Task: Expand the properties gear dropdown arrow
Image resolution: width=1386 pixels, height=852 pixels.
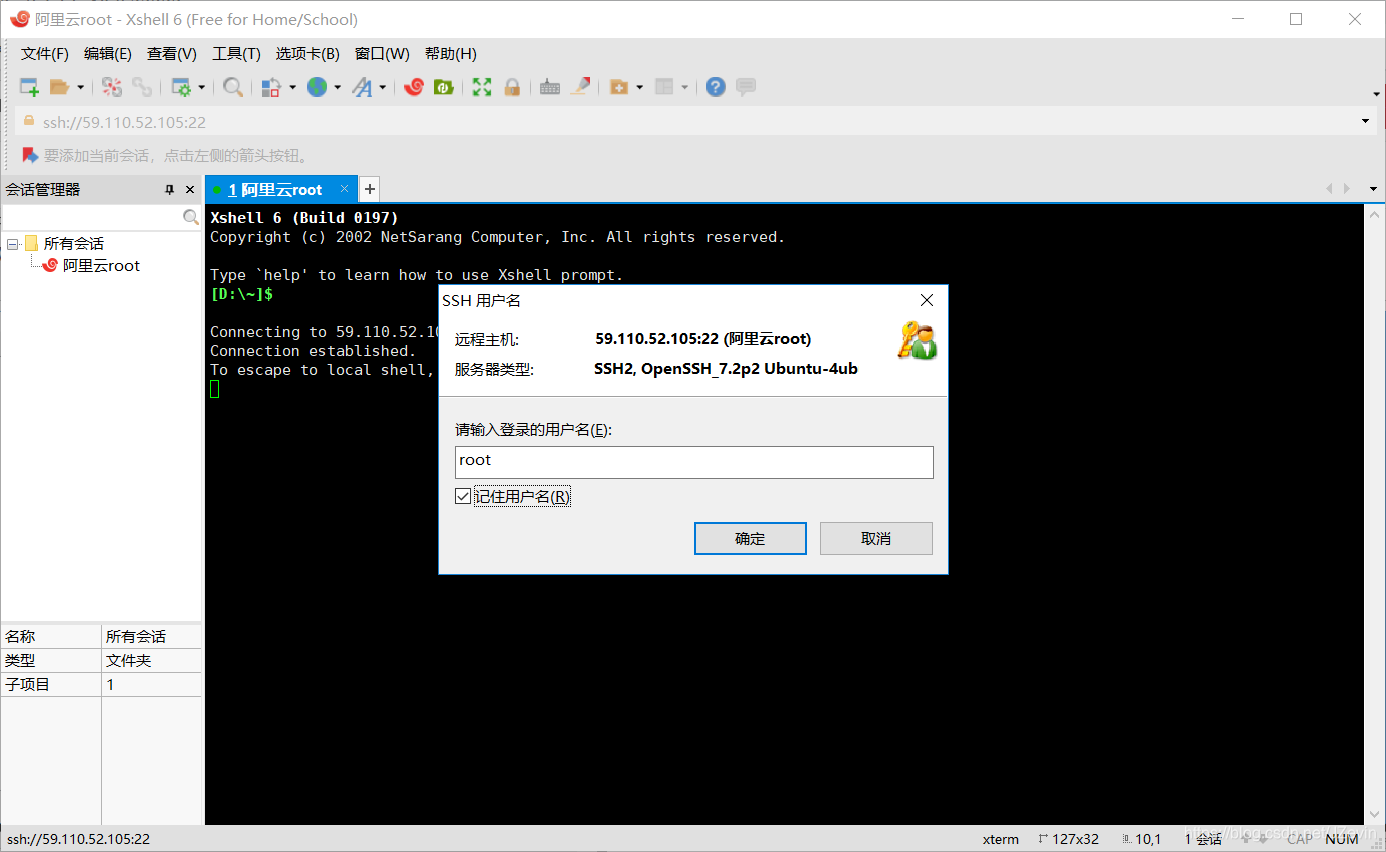Action: 201,87
